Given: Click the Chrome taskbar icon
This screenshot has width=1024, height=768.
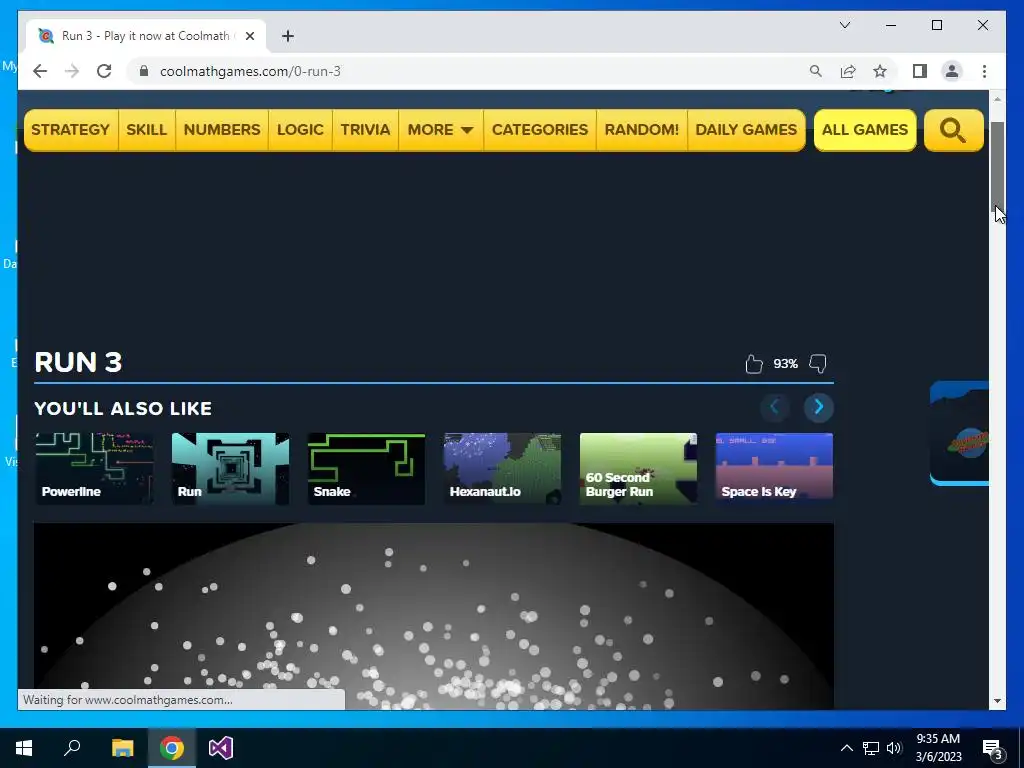Looking at the screenshot, I should tap(172, 748).
